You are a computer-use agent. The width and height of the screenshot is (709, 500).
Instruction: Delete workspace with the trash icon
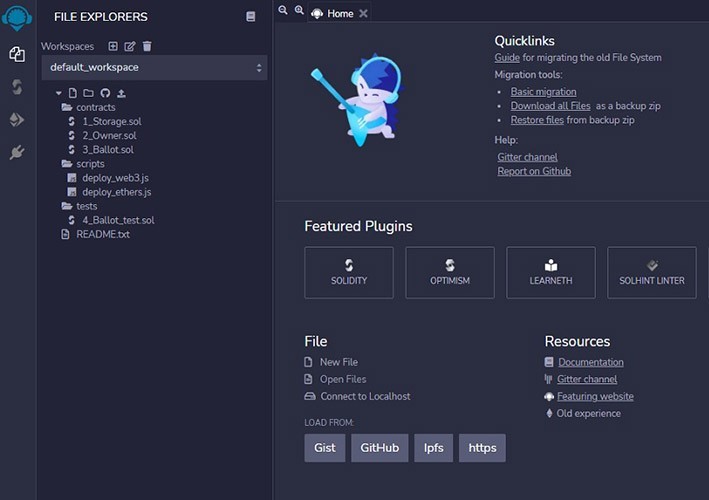147,46
